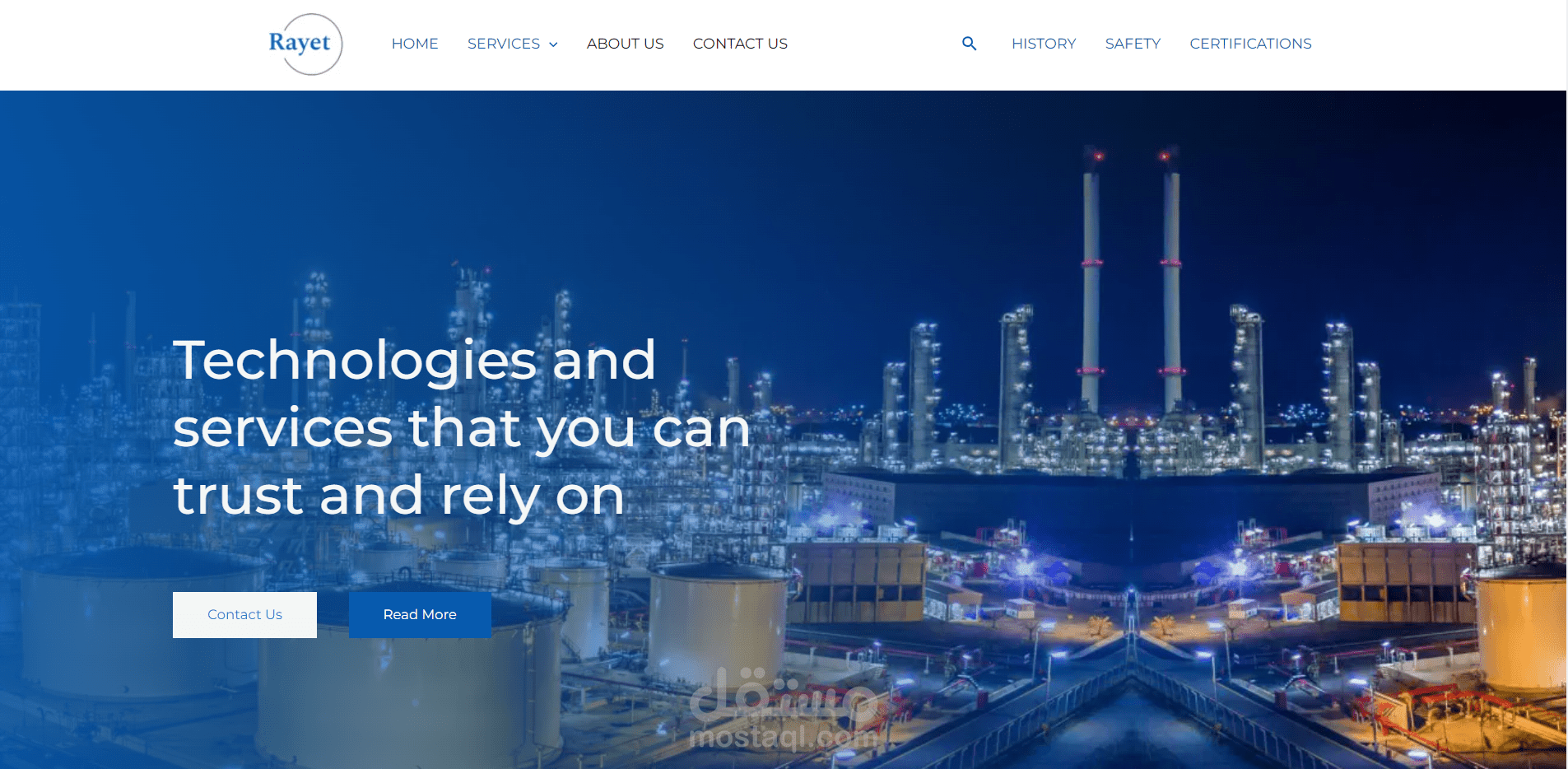Open the ABOUT US page link
1568x769 pixels.
click(625, 44)
